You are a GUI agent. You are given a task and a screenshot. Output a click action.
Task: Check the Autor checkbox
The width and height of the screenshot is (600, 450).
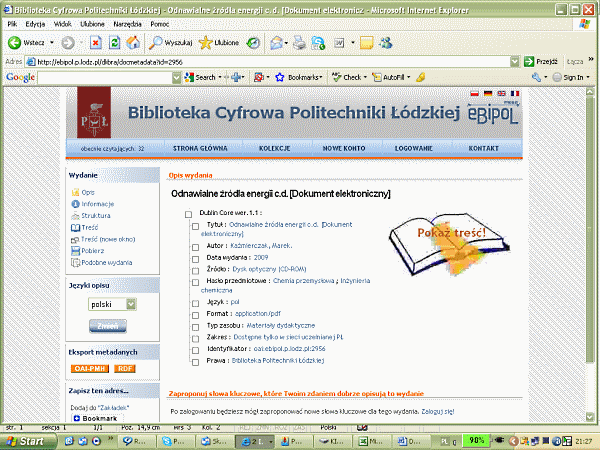click(x=196, y=247)
